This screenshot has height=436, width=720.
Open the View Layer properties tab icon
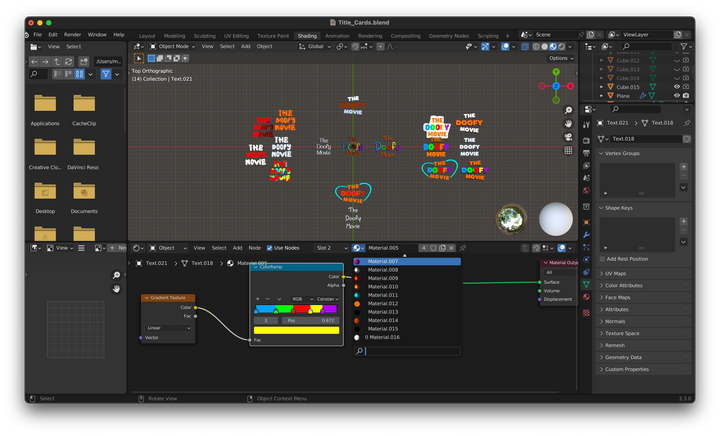point(586,165)
